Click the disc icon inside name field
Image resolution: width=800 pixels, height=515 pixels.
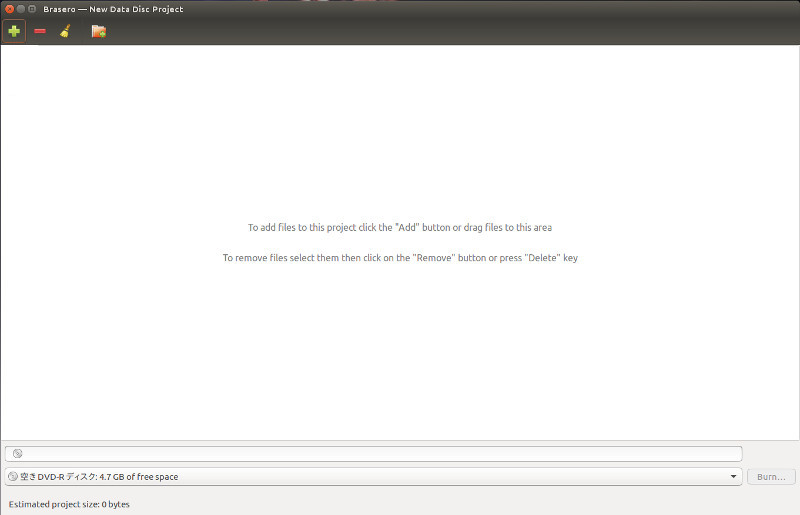[x=17, y=454]
